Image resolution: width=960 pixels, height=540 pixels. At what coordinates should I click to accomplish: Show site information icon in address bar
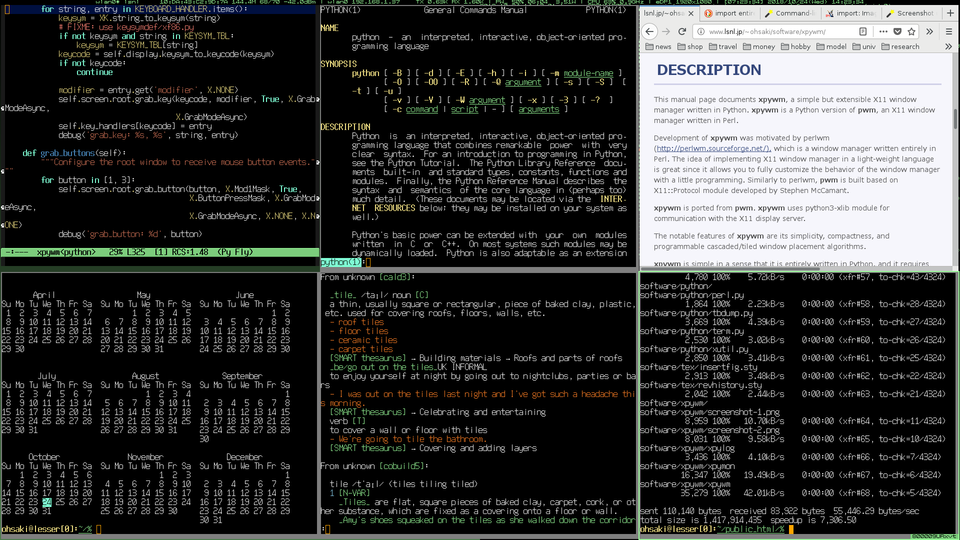[x=701, y=32]
